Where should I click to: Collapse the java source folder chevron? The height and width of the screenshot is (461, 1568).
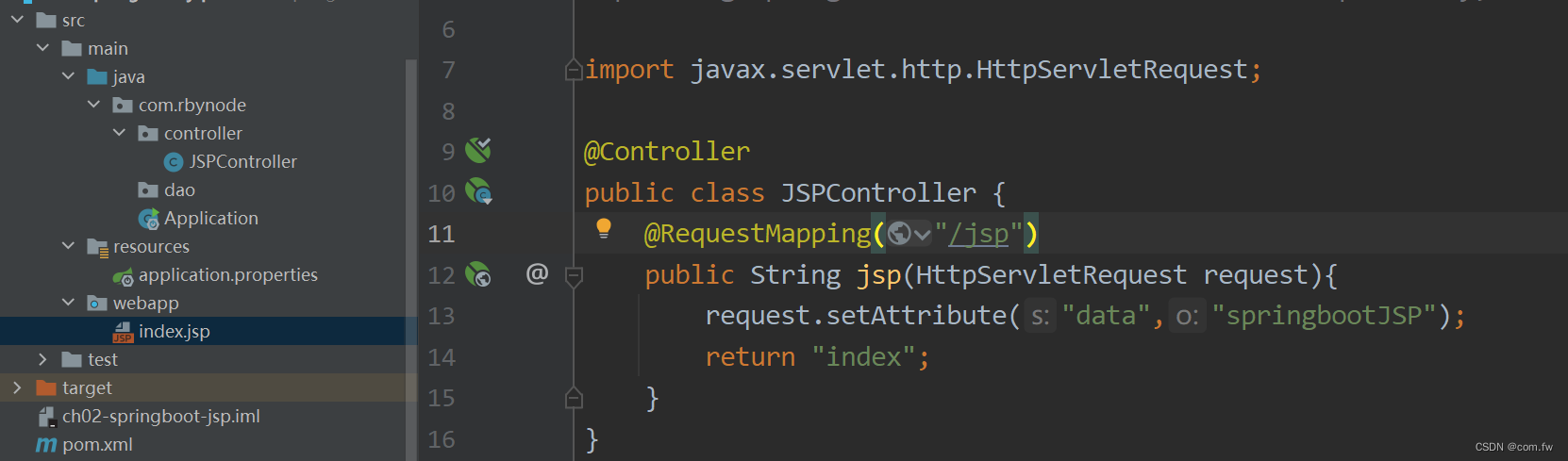pos(68,75)
